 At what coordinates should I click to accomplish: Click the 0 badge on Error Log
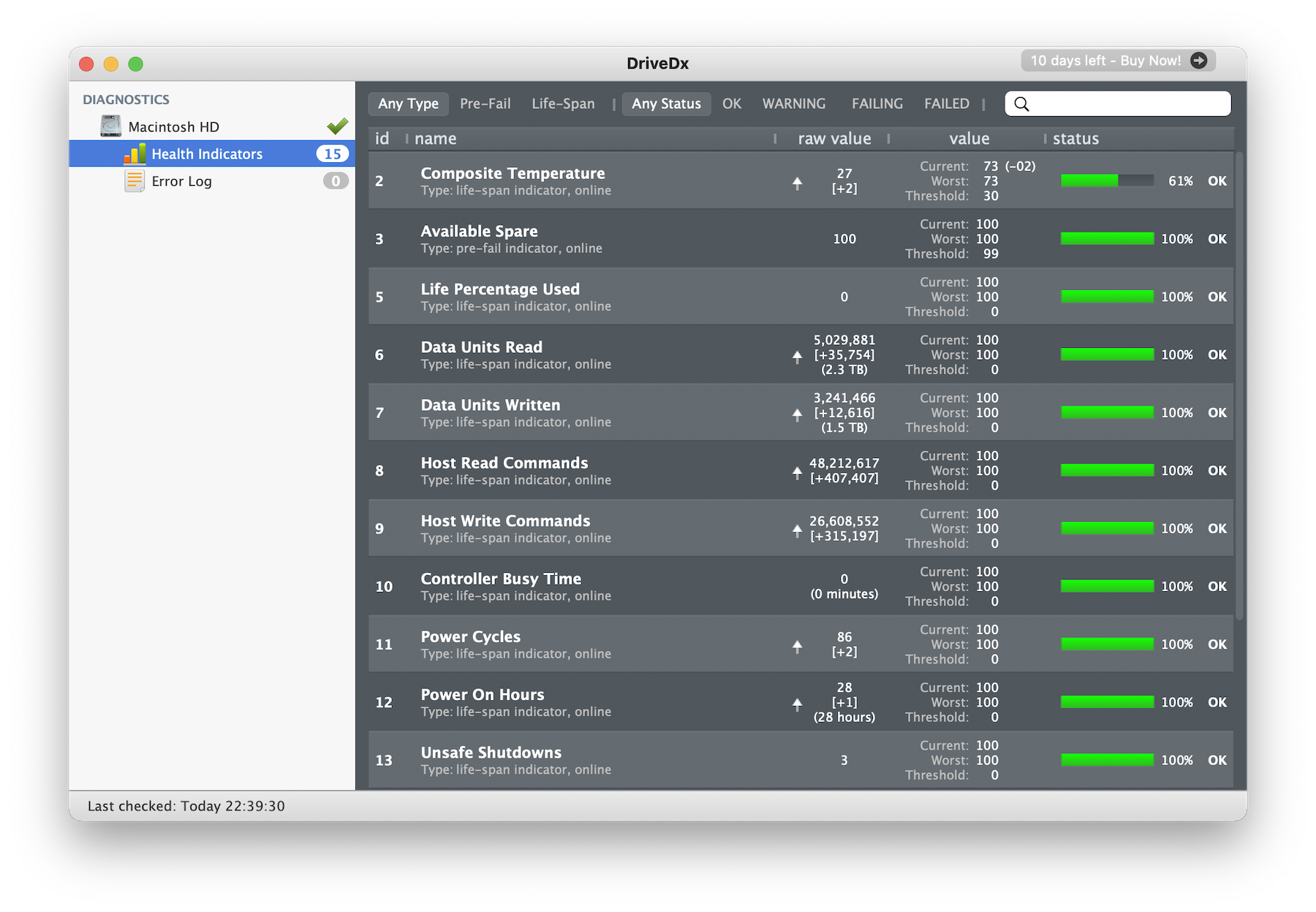click(x=336, y=180)
